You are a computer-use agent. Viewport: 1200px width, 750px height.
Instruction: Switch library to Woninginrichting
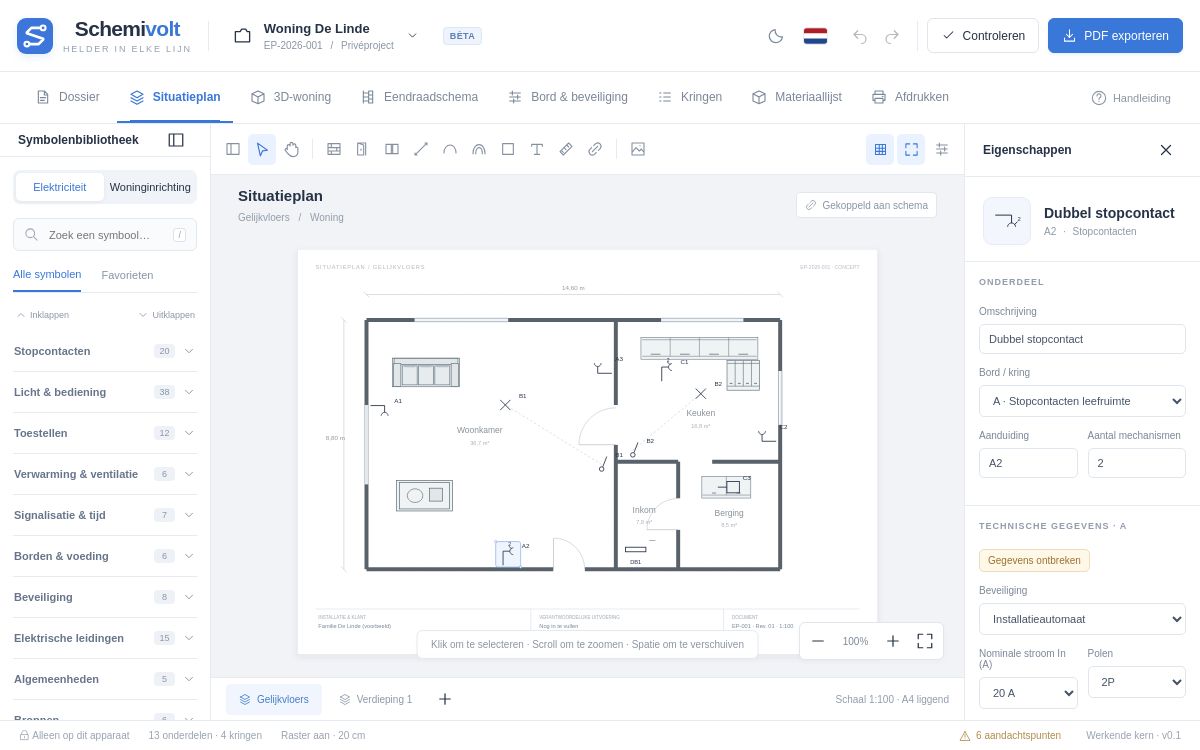pos(150,187)
